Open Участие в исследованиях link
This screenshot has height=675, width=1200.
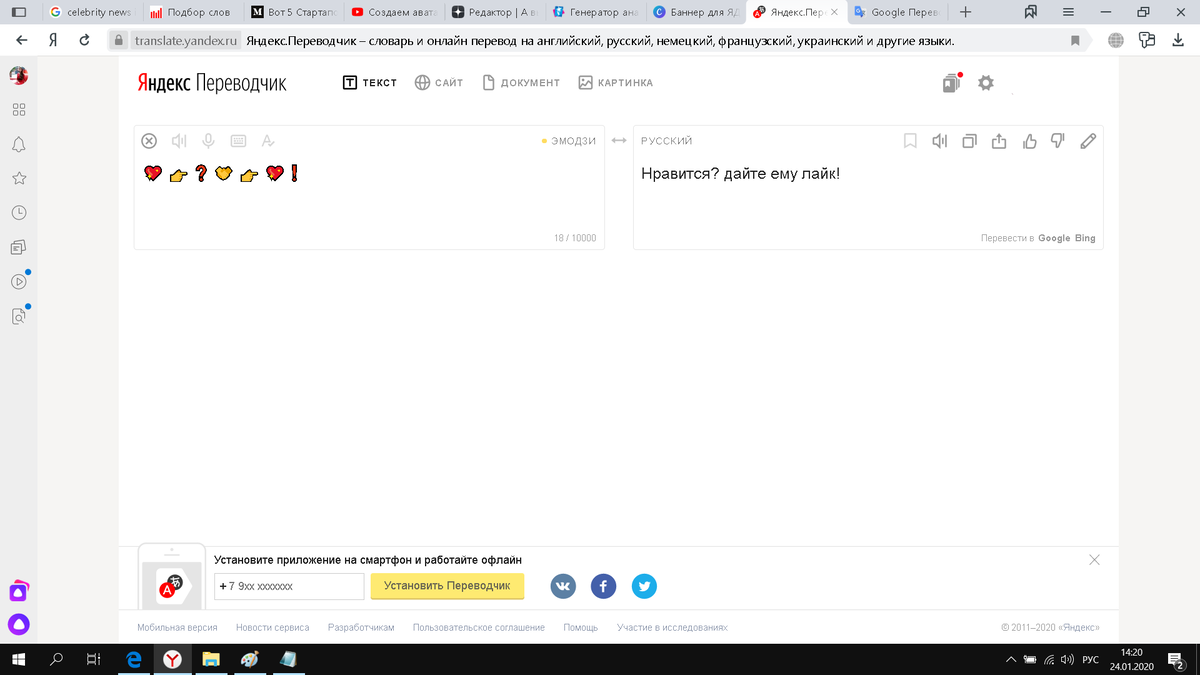tap(672, 628)
